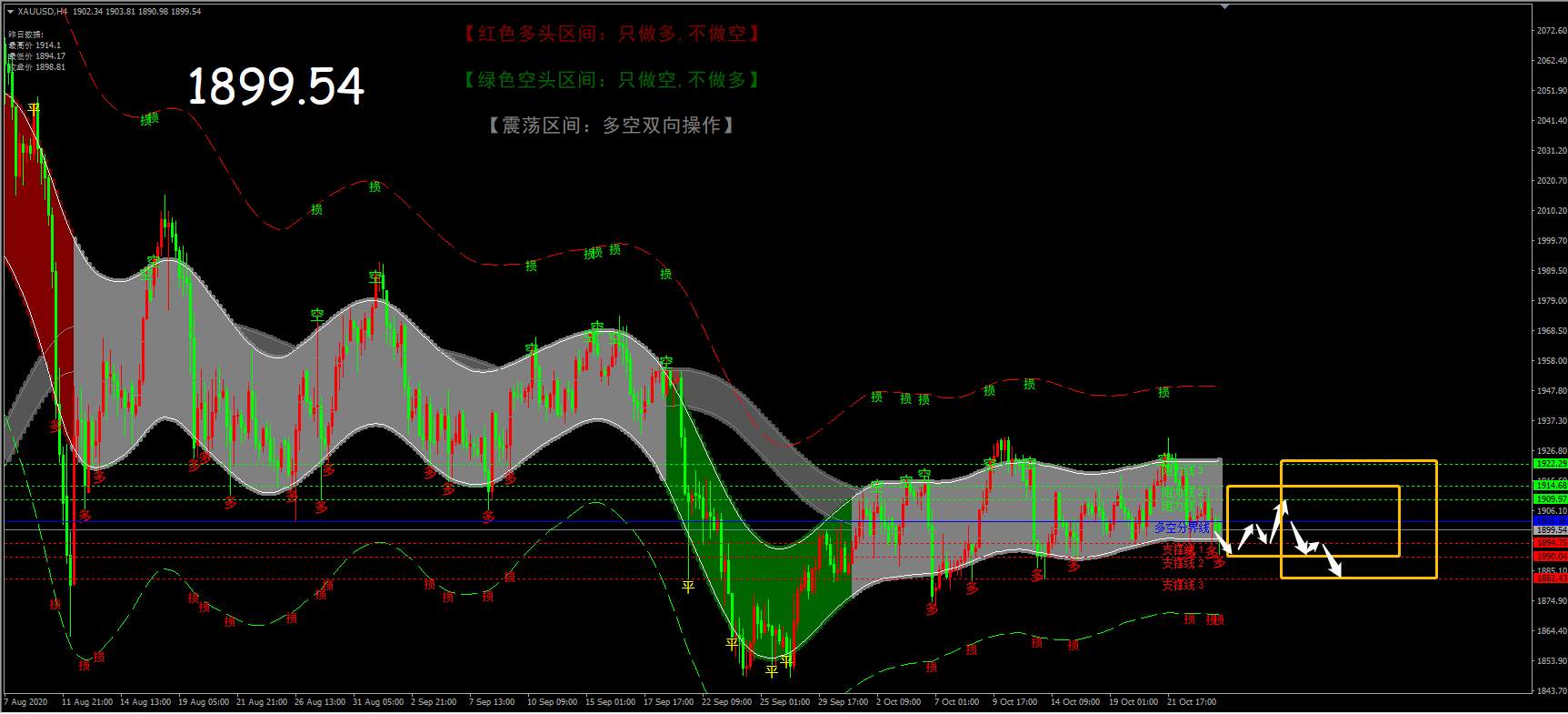This screenshot has height=714, width=1568.
Task: Click the 2 Oct 09:00 time label
Action: (899, 702)
